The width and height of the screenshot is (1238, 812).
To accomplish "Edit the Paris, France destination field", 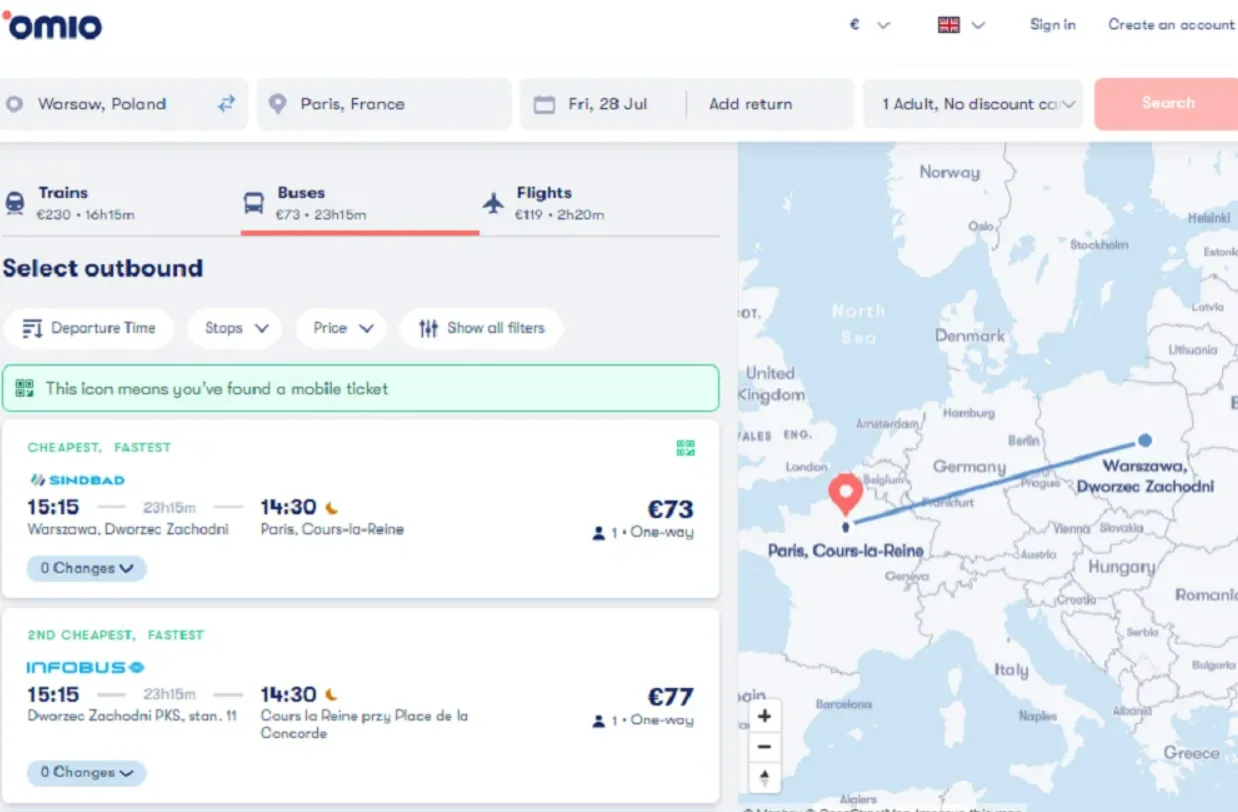I will coord(384,104).
